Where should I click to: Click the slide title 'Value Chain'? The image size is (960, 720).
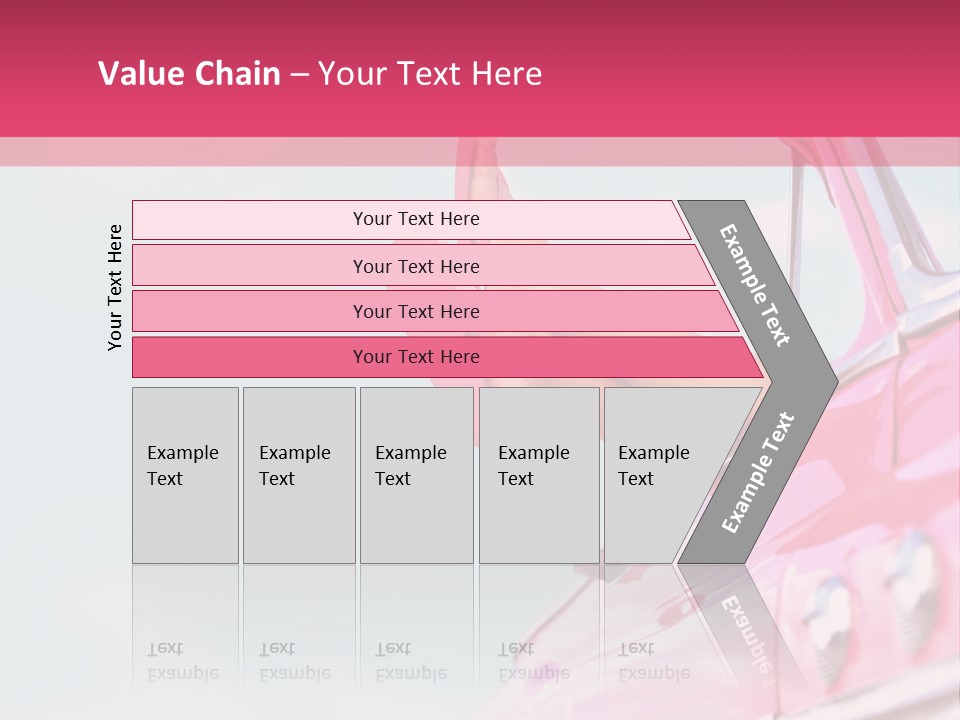189,74
